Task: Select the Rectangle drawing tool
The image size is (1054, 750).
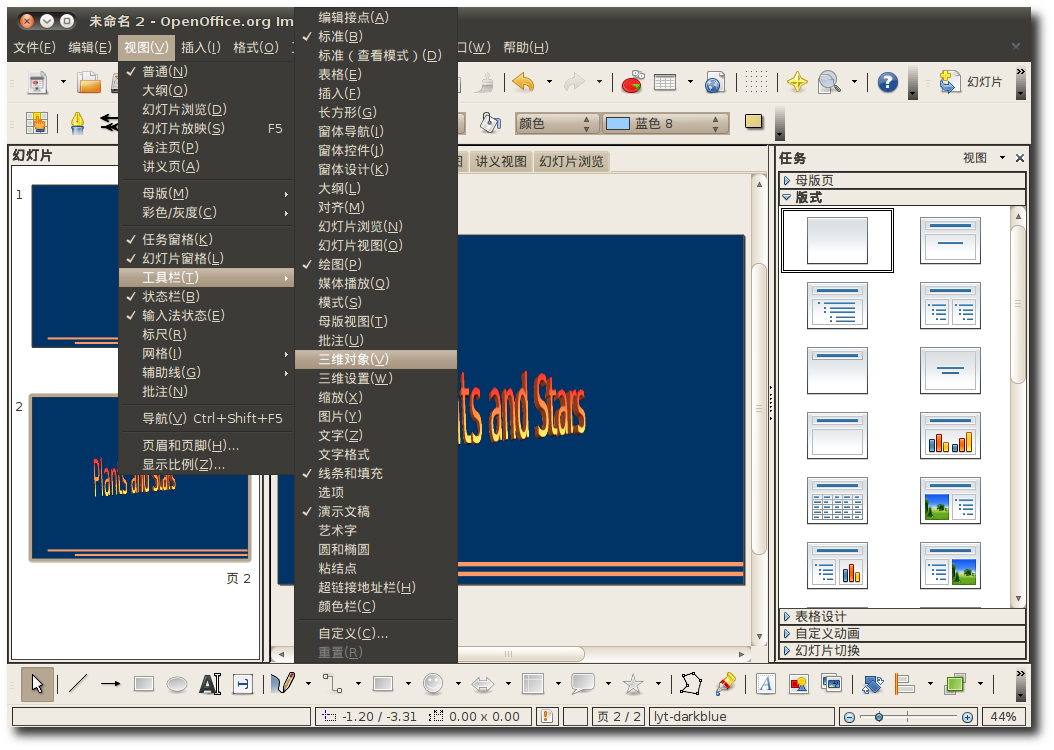Action: tap(144, 684)
